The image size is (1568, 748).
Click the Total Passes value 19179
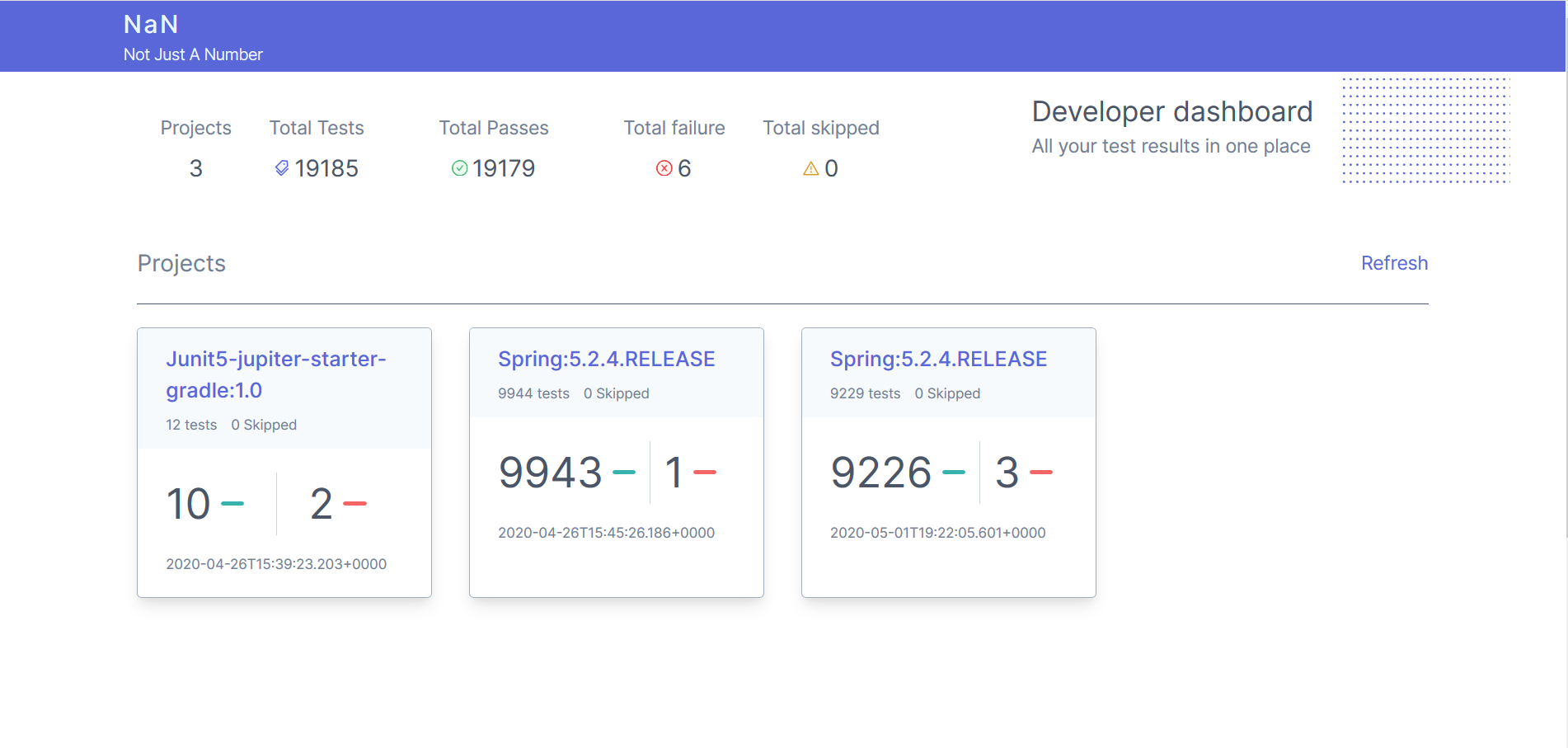pyautogui.click(x=504, y=168)
